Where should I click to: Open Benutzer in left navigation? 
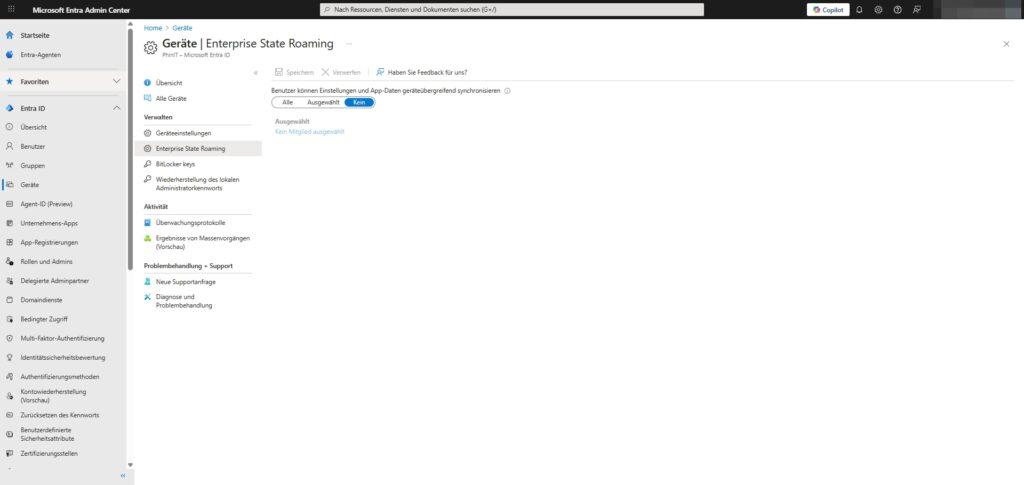click(33, 146)
